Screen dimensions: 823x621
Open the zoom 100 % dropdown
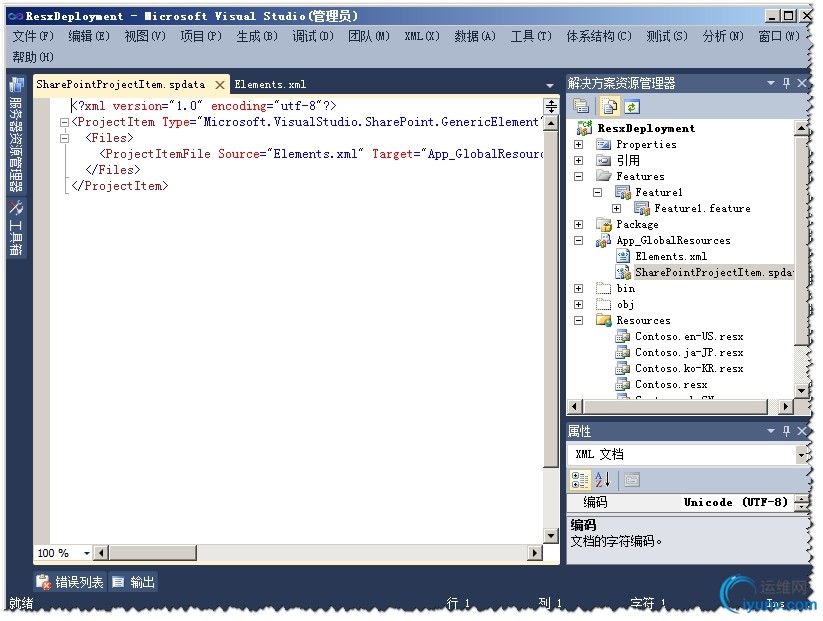87,553
